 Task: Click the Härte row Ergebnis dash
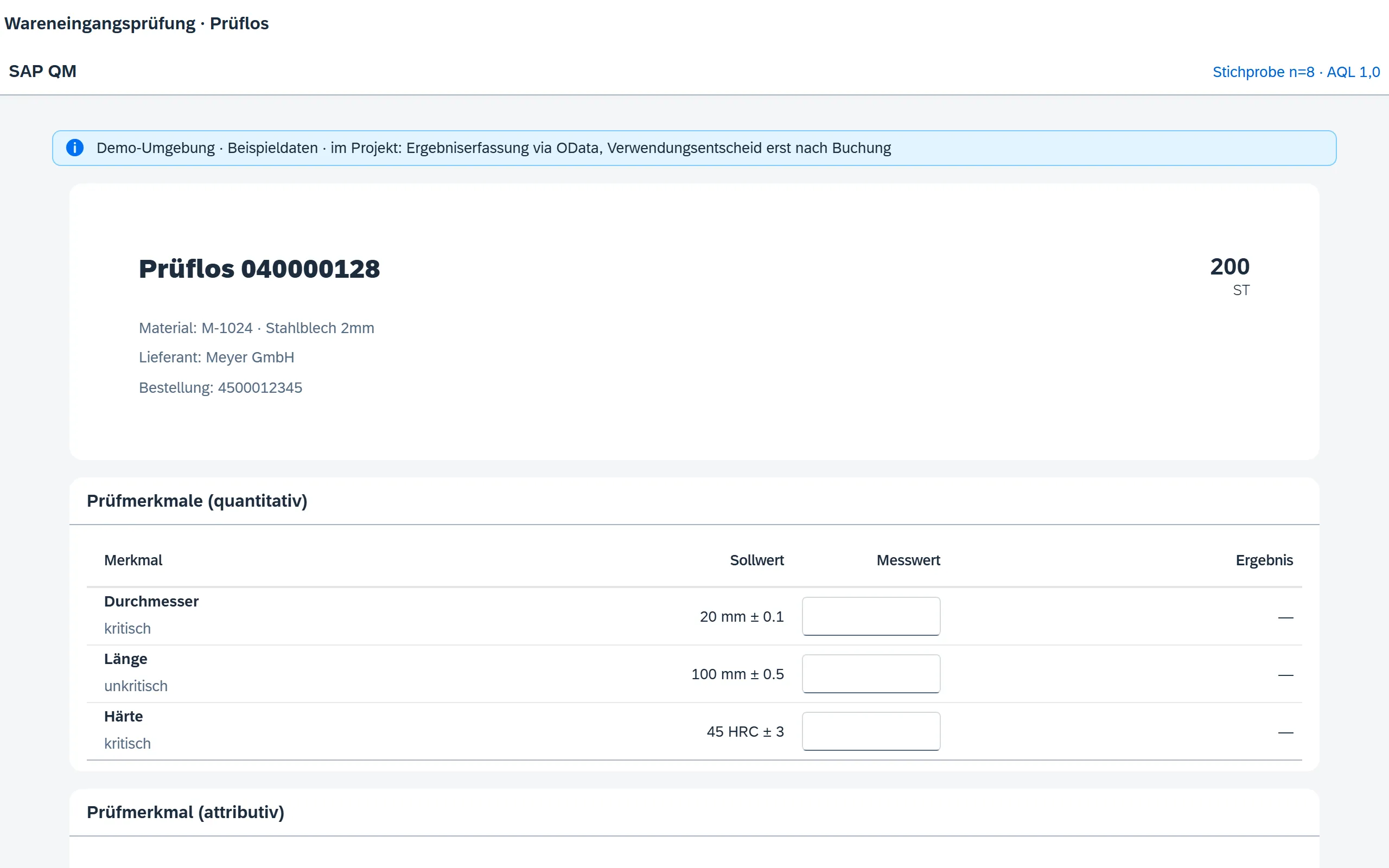tap(1285, 732)
